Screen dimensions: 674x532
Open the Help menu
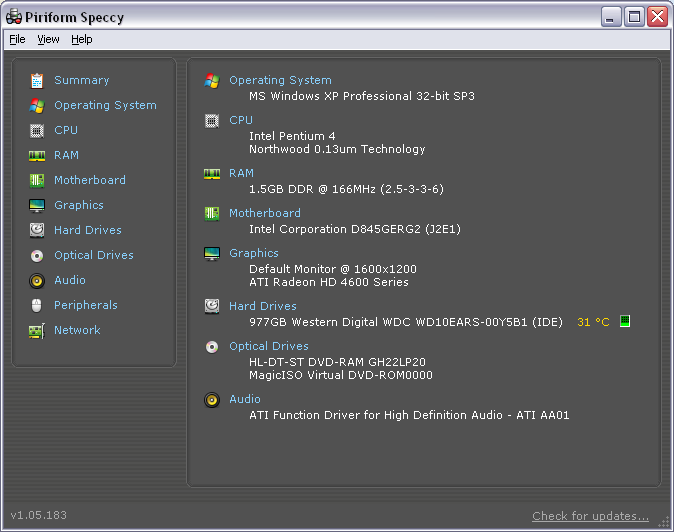pyautogui.click(x=82, y=39)
